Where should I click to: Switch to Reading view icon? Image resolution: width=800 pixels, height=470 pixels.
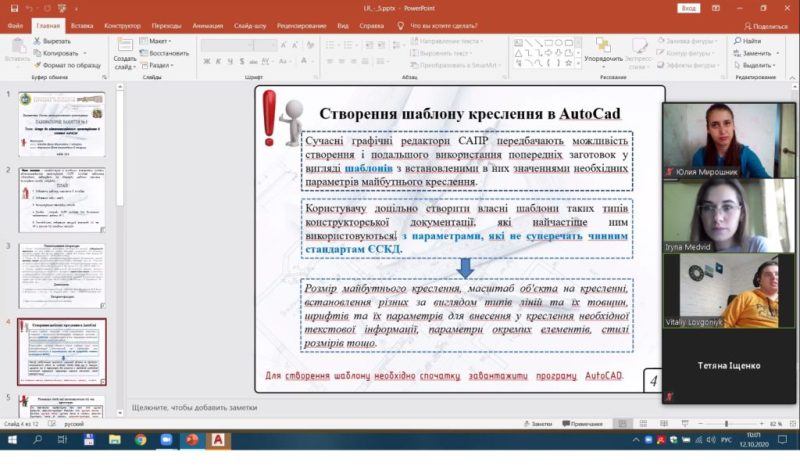(664, 424)
